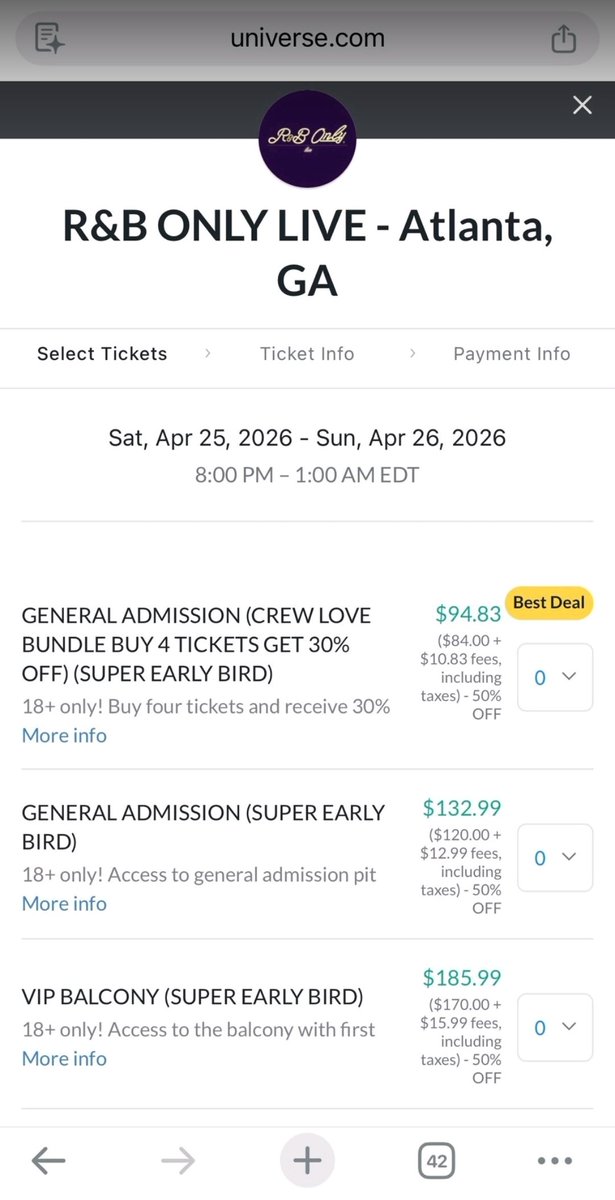Switch to the Payment Info step
This screenshot has height=1200, width=615.
[512, 354]
